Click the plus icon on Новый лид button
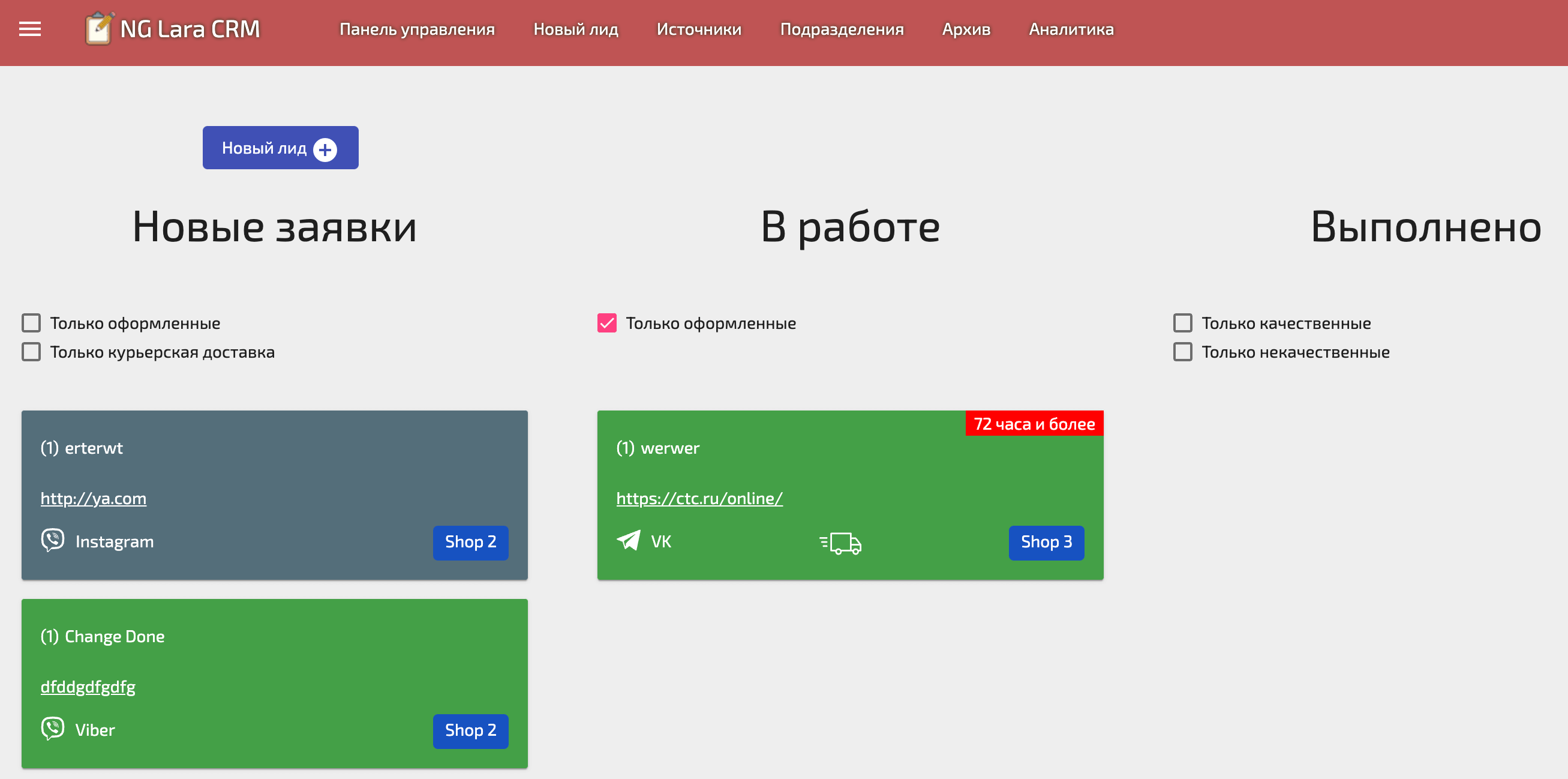 point(325,150)
